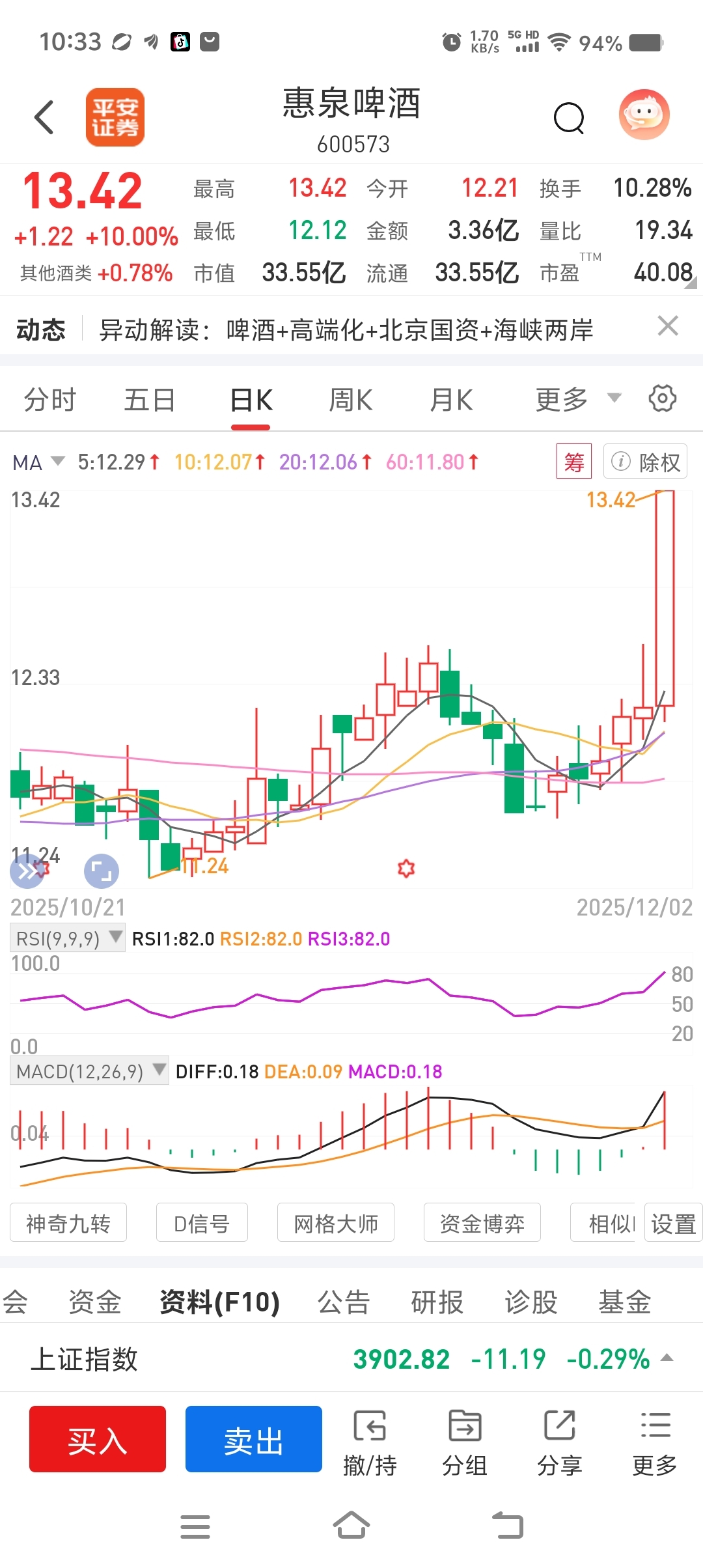Tap the 3902.82 index value
703x1568 pixels.
tap(401, 1359)
